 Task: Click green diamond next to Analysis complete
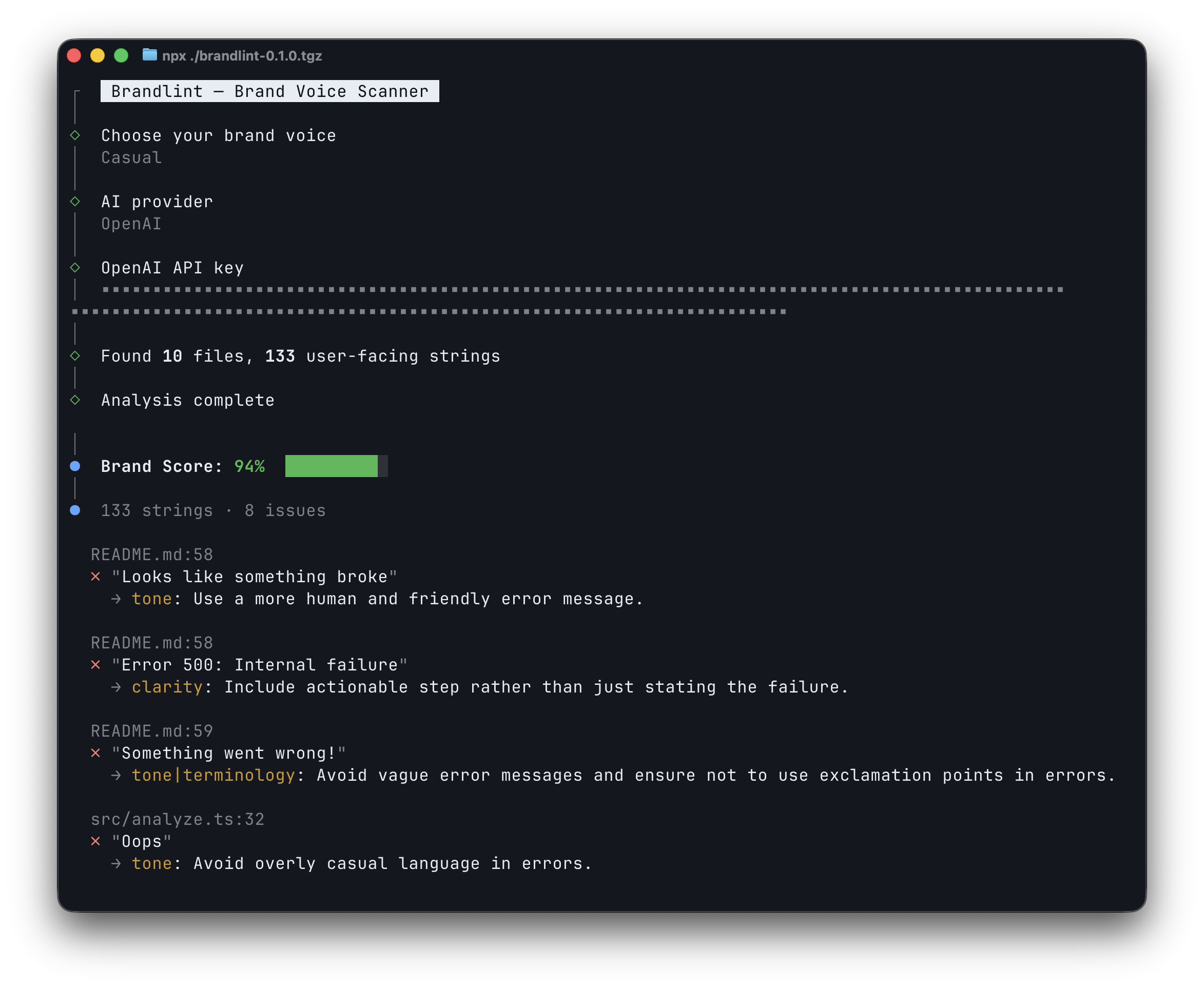(x=75, y=400)
